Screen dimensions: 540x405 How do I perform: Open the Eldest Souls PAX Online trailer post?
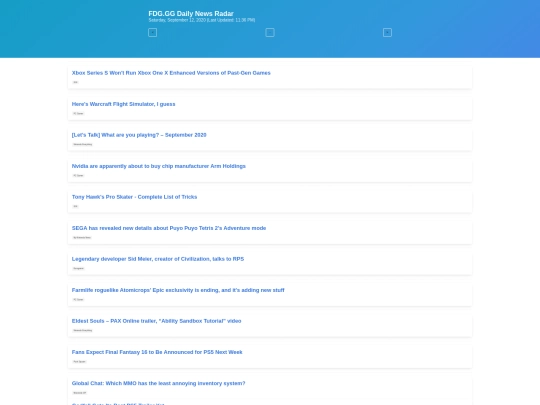(x=156, y=321)
